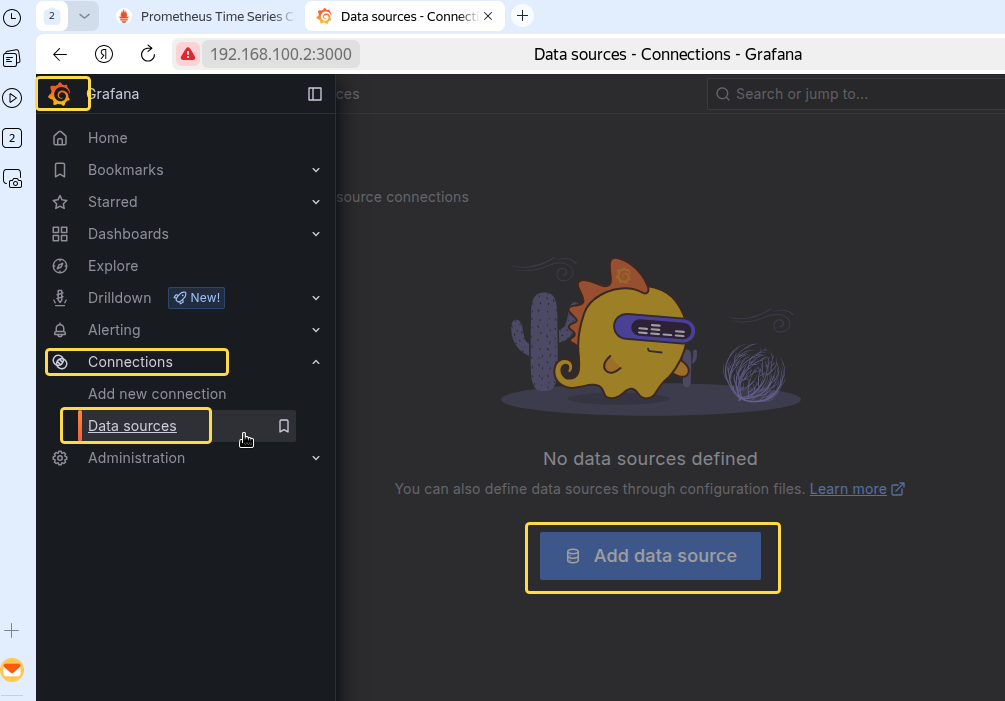1005x701 pixels.
Task: Expand the Dashboards chevron
Action: (316, 234)
